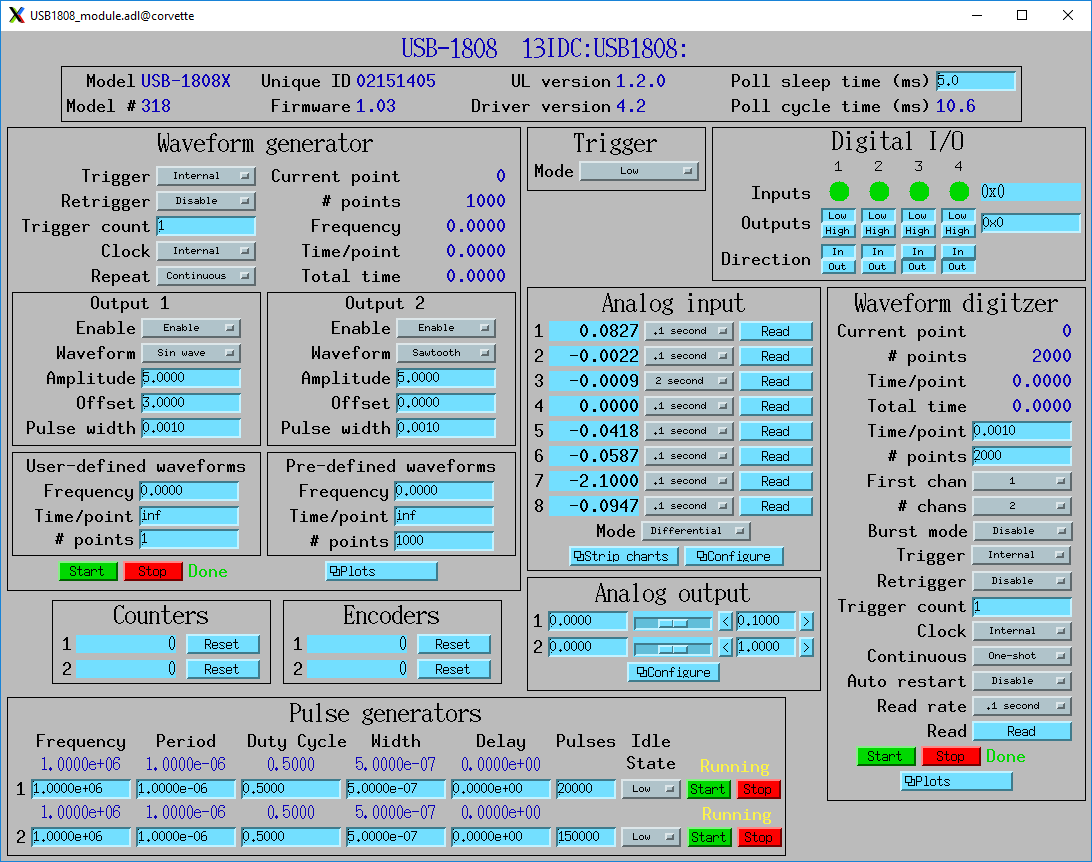Click waveform generator Trigger count field

click(x=205, y=226)
